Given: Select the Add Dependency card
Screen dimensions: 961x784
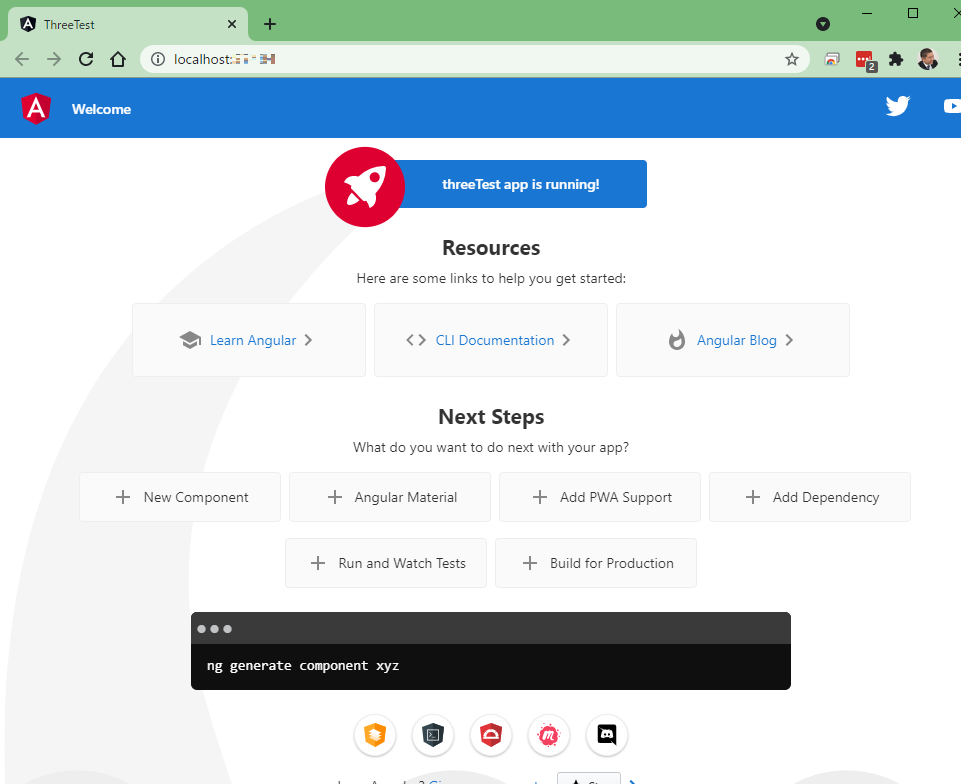Looking at the screenshot, I should (810, 497).
